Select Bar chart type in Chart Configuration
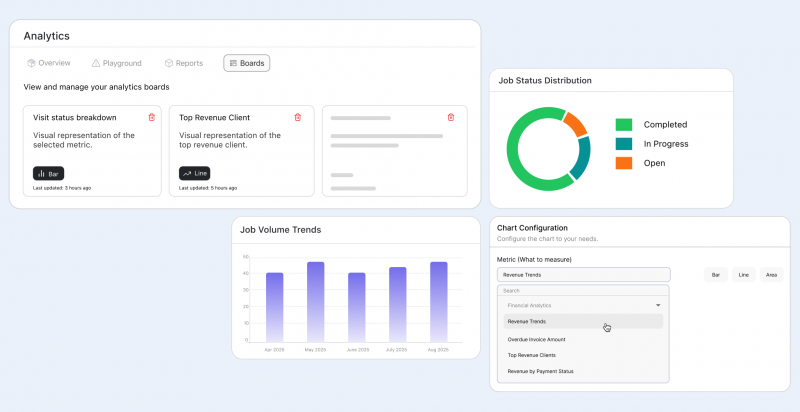 pyautogui.click(x=715, y=275)
